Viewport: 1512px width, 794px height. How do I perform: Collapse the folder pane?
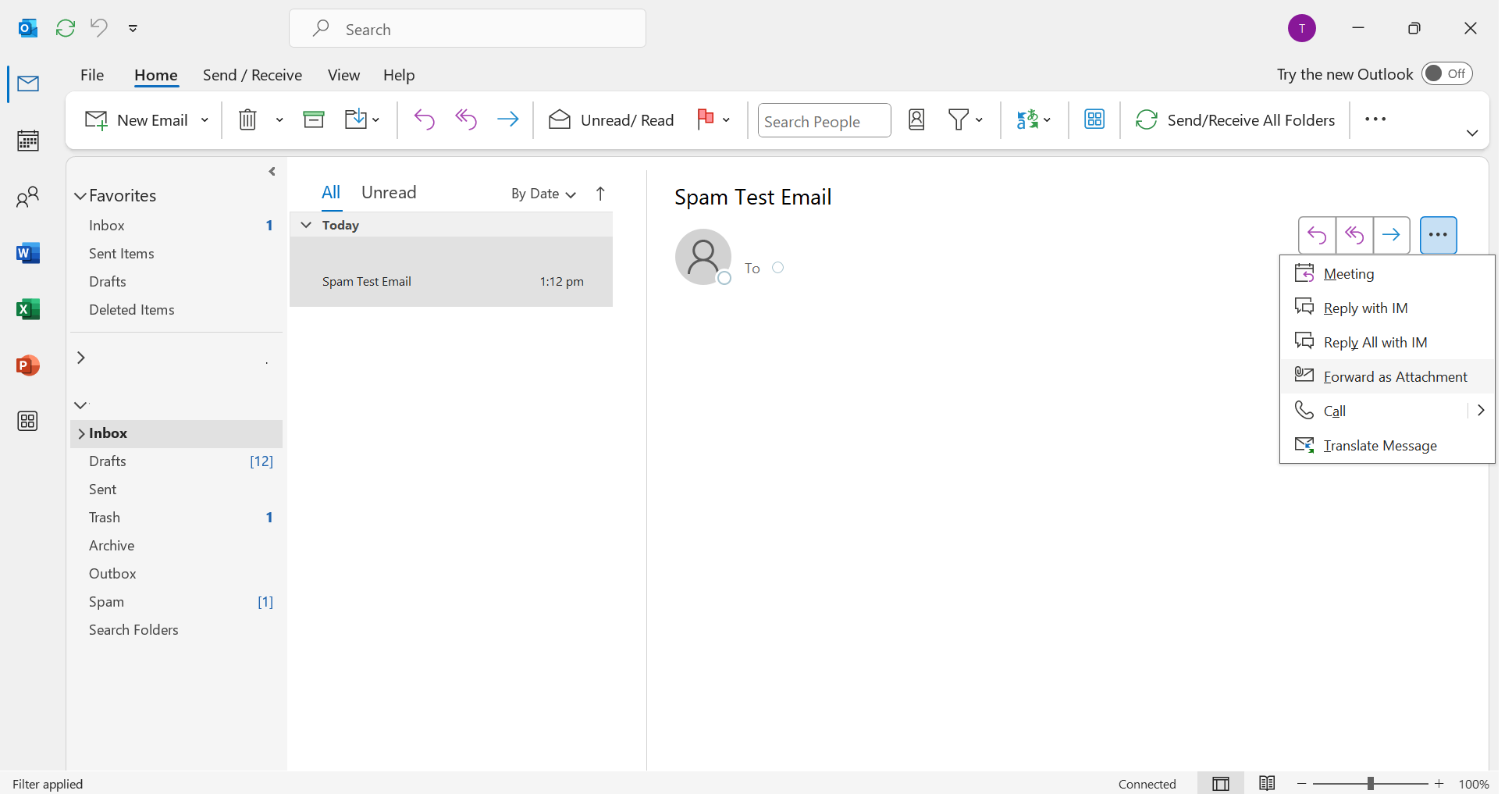pyautogui.click(x=272, y=172)
